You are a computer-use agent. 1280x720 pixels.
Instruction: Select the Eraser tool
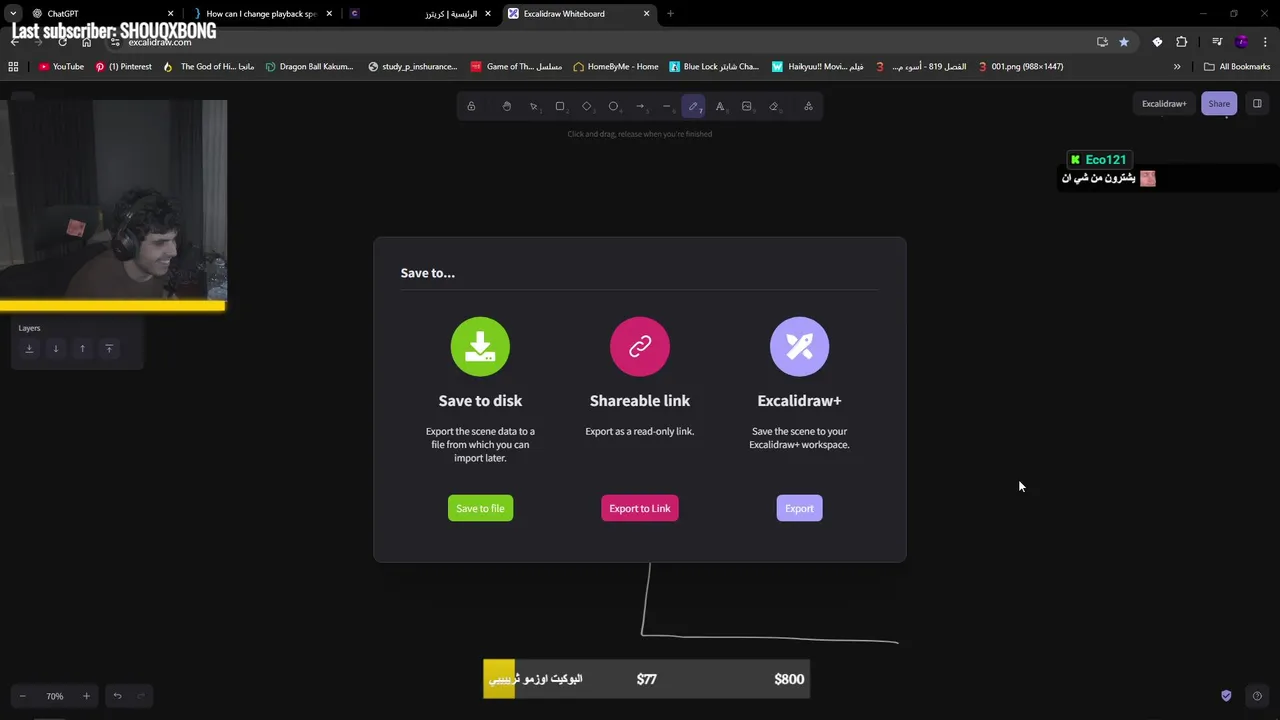point(773,106)
